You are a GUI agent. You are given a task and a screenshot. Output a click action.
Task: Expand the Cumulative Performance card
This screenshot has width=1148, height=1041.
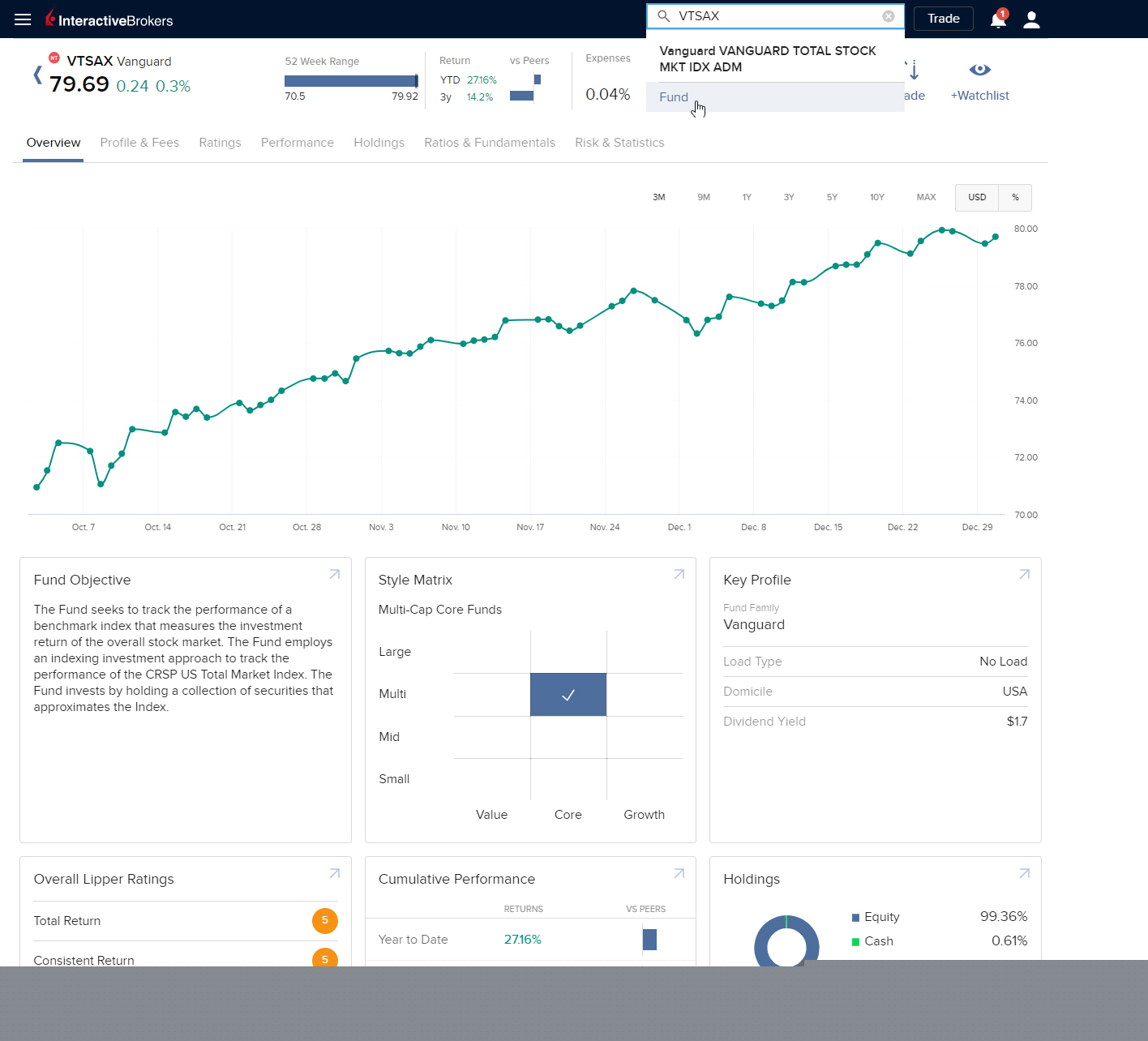[679, 873]
